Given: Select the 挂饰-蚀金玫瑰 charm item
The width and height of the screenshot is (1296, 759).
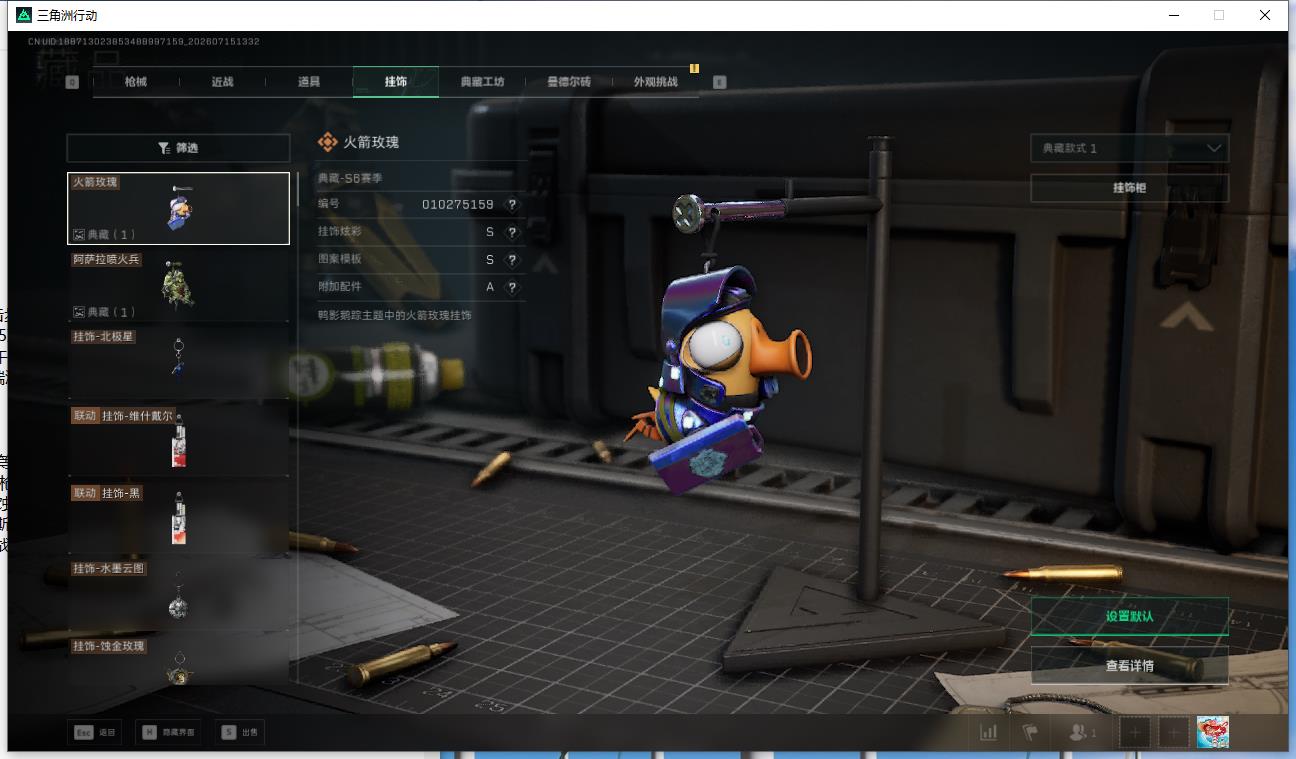Looking at the screenshot, I should [x=178, y=660].
